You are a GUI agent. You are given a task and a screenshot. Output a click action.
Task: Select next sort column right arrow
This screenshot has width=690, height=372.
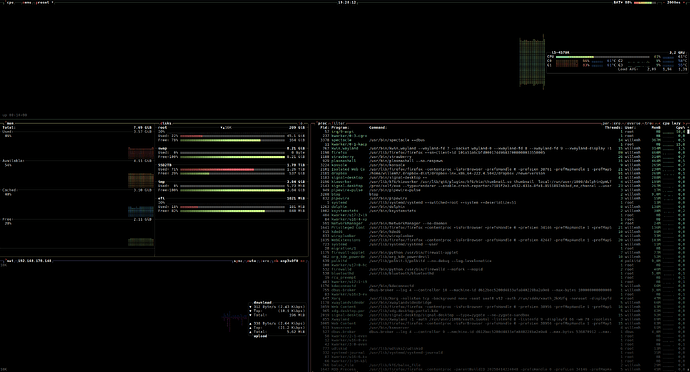(x=685, y=123)
